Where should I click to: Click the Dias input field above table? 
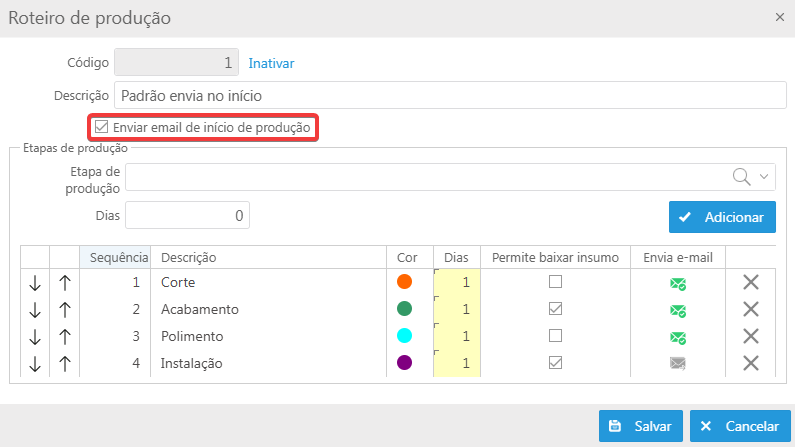[x=187, y=215]
